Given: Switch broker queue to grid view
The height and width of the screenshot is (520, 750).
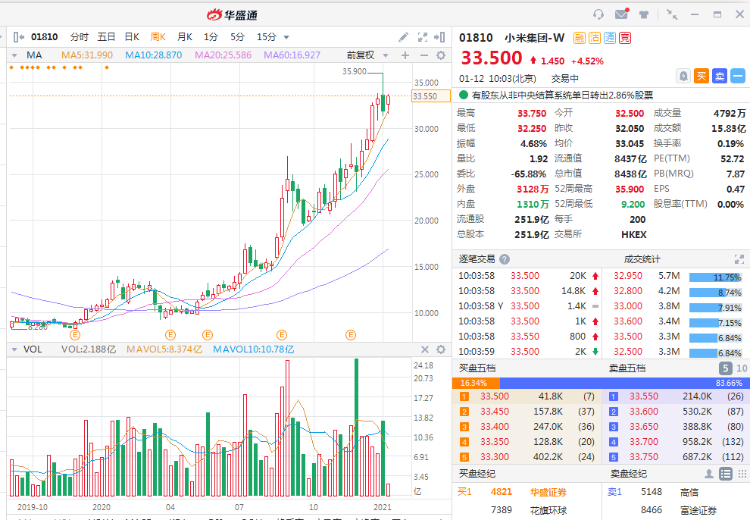Looking at the screenshot, I should point(742,474).
